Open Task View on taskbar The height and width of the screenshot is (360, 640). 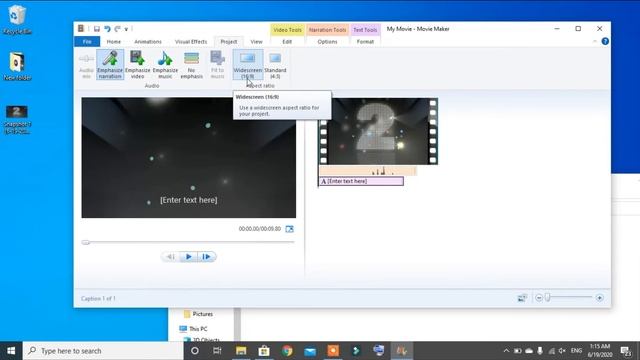217,351
